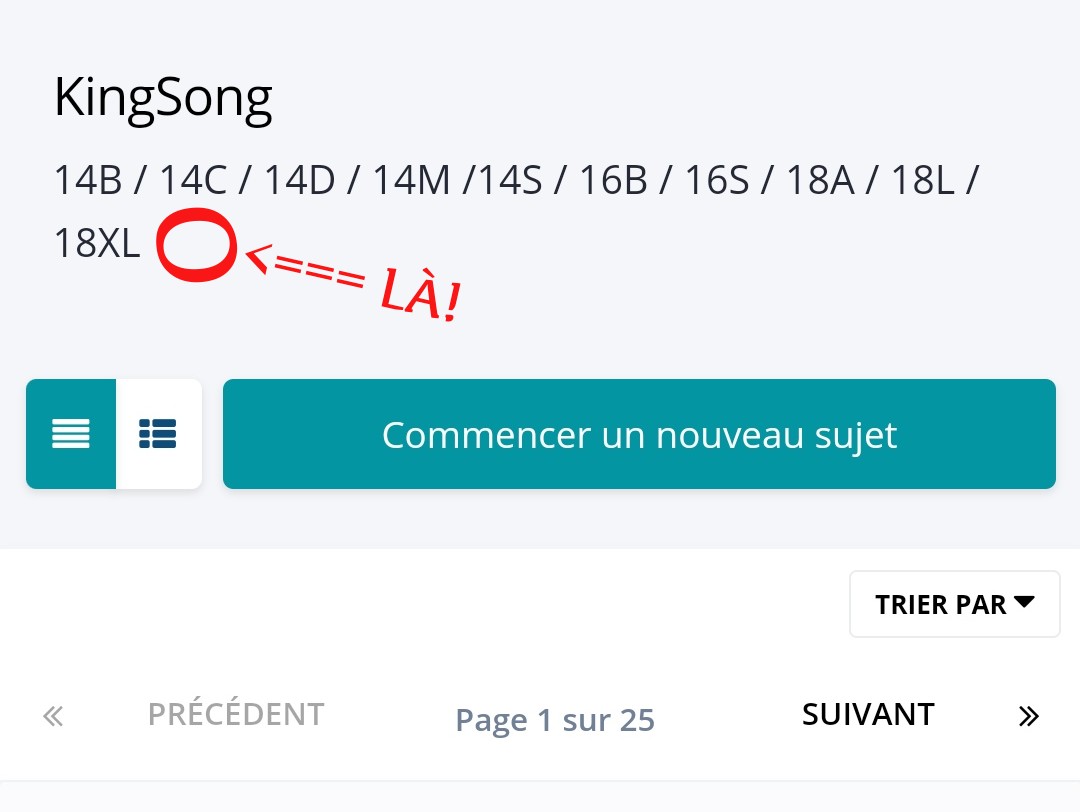The width and height of the screenshot is (1080, 812).
Task: Click the KingSong forum heading
Action: coord(163,98)
